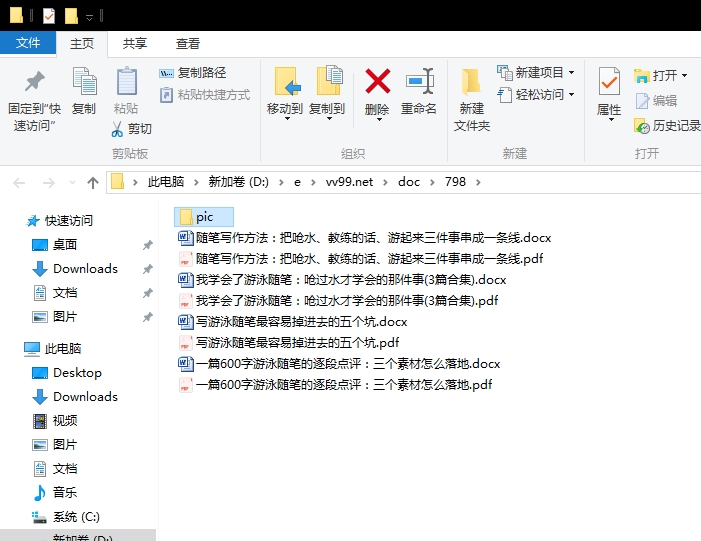The height and width of the screenshot is (541, 701).
Task: Open pinned 图片 in Quick access
Action: click(55, 317)
